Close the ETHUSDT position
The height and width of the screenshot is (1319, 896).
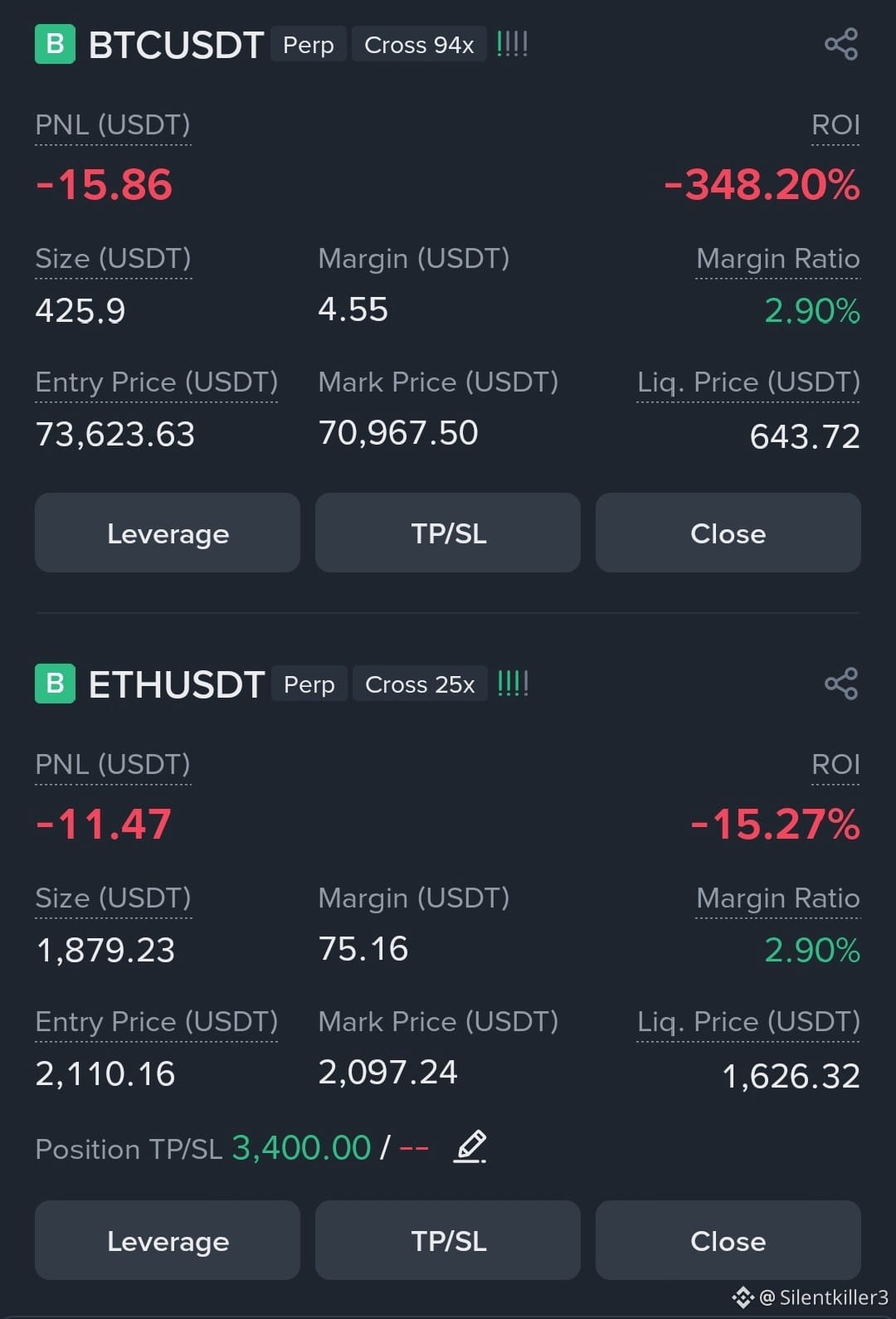pyautogui.click(x=728, y=1240)
